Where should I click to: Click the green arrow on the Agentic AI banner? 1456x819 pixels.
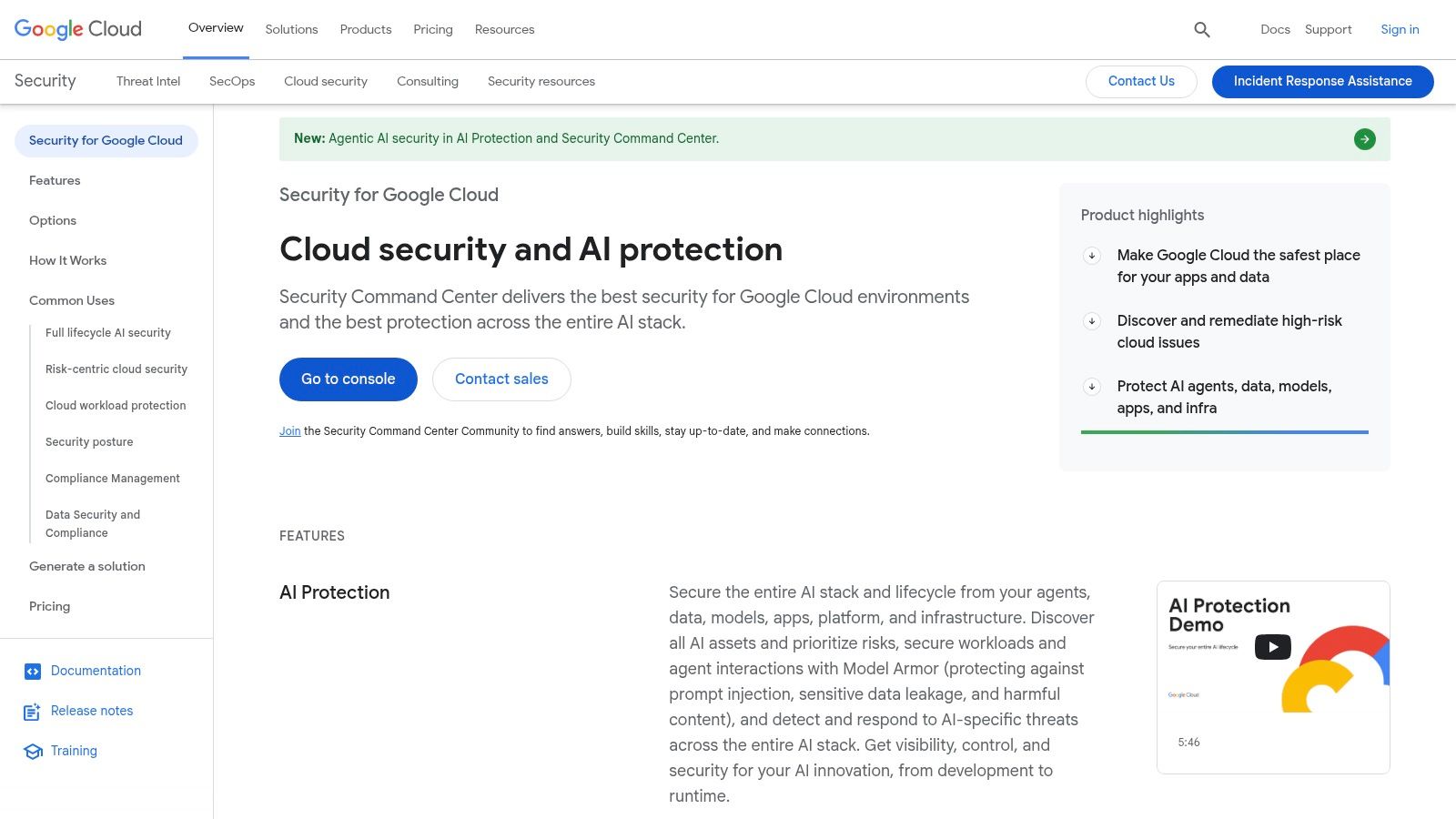click(1364, 138)
